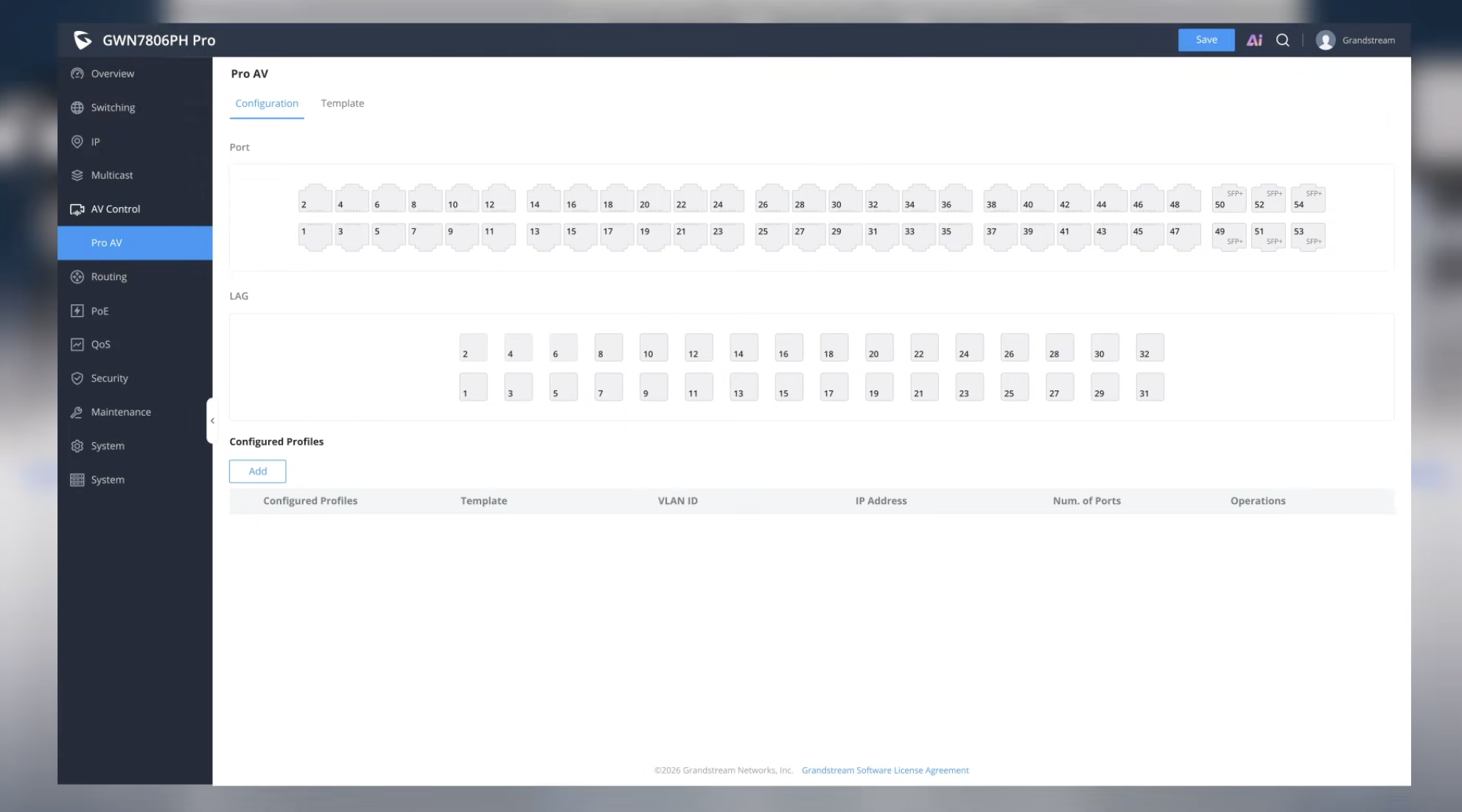Expand the Security menu
1462x812 pixels.
135,378
